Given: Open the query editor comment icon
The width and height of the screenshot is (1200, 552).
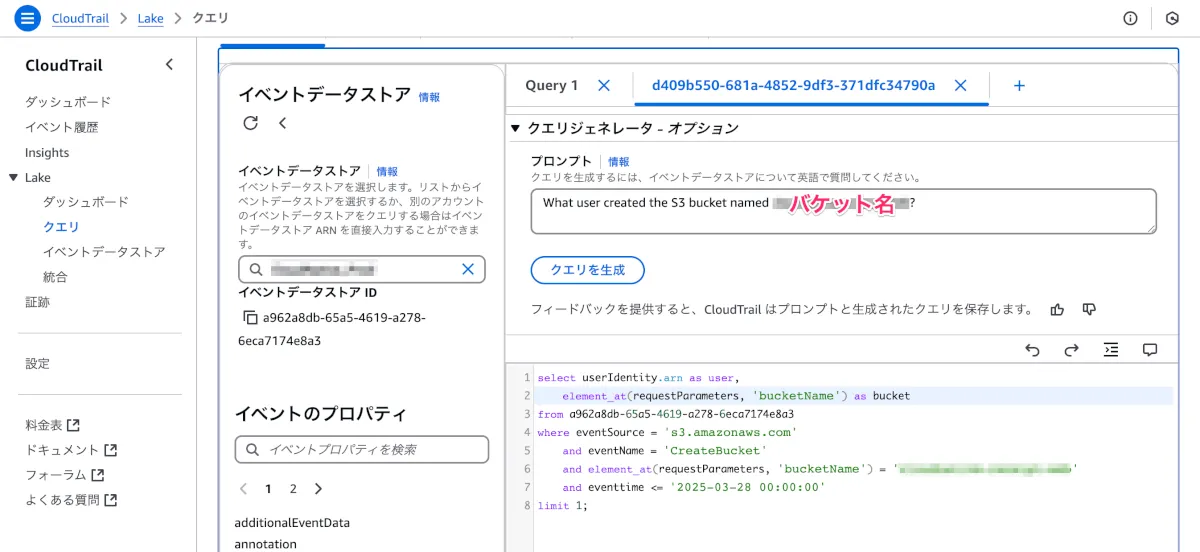Looking at the screenshot, I should pos(1150,350).
